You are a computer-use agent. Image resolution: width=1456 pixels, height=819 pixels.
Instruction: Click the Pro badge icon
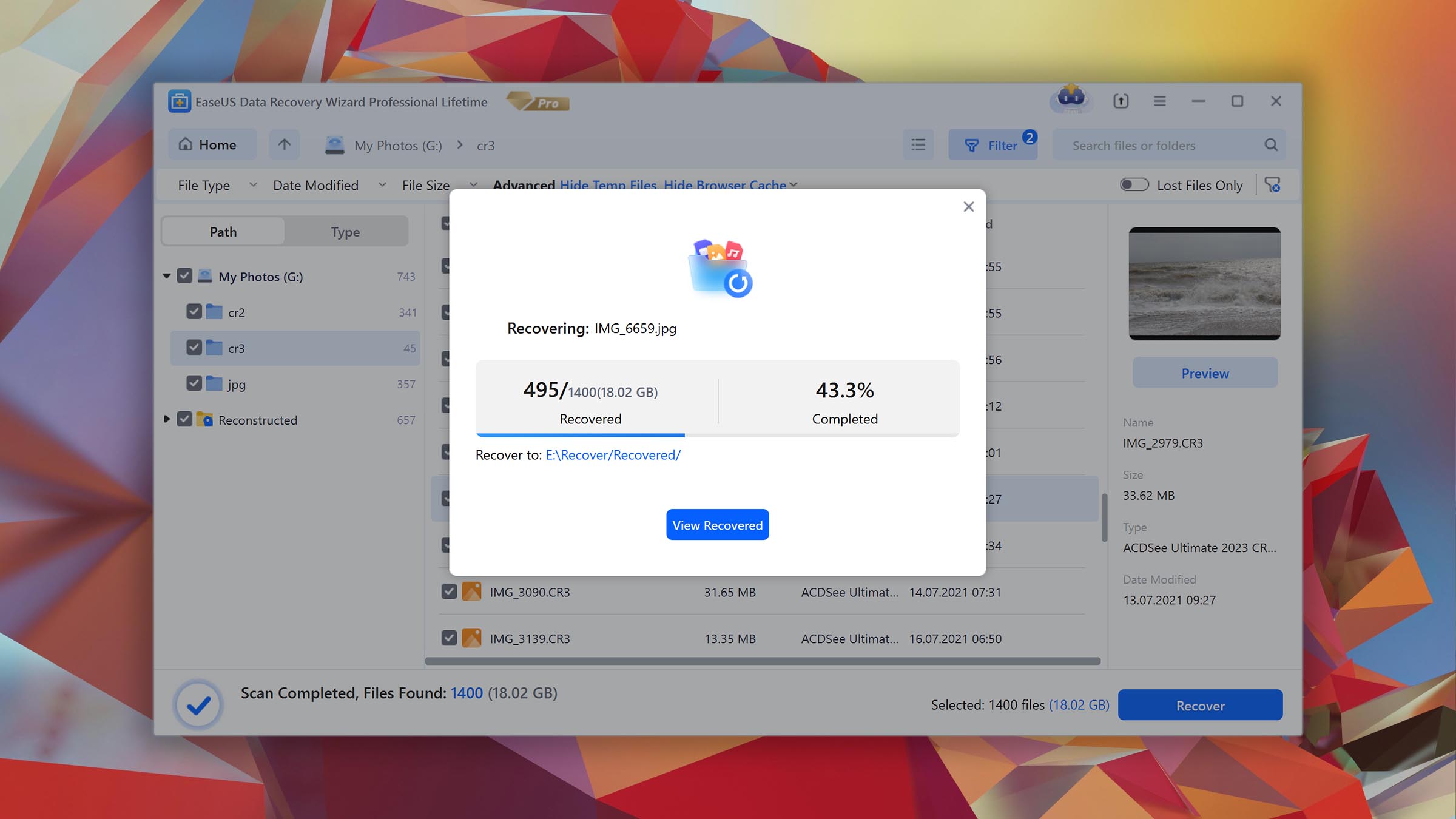point(538,102)
